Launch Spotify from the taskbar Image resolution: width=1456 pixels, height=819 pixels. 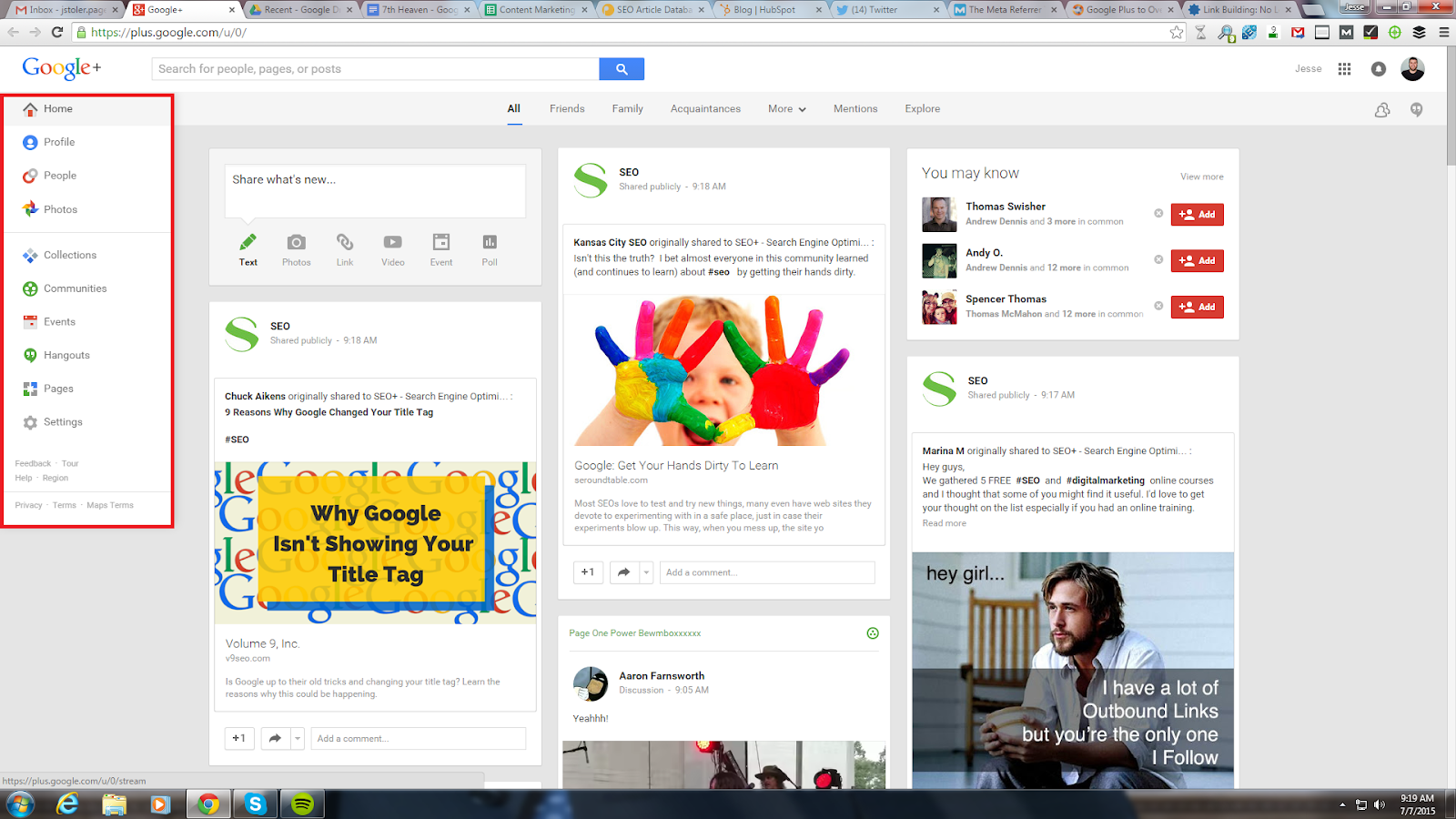303,804
